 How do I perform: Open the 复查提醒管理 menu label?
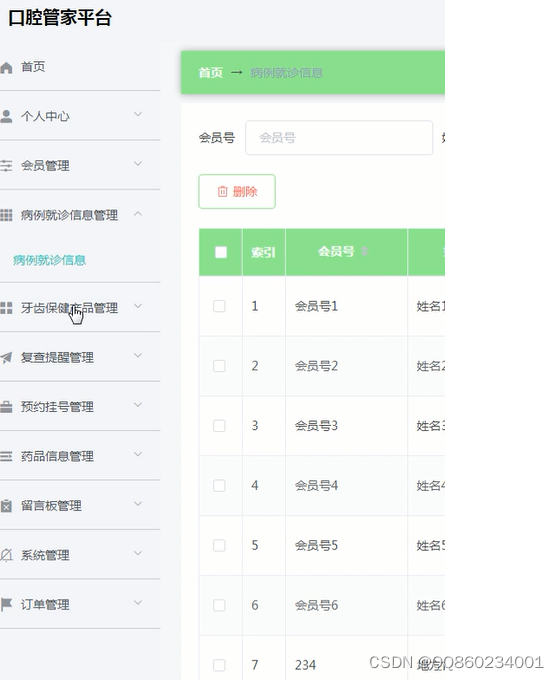click(57, 357)
